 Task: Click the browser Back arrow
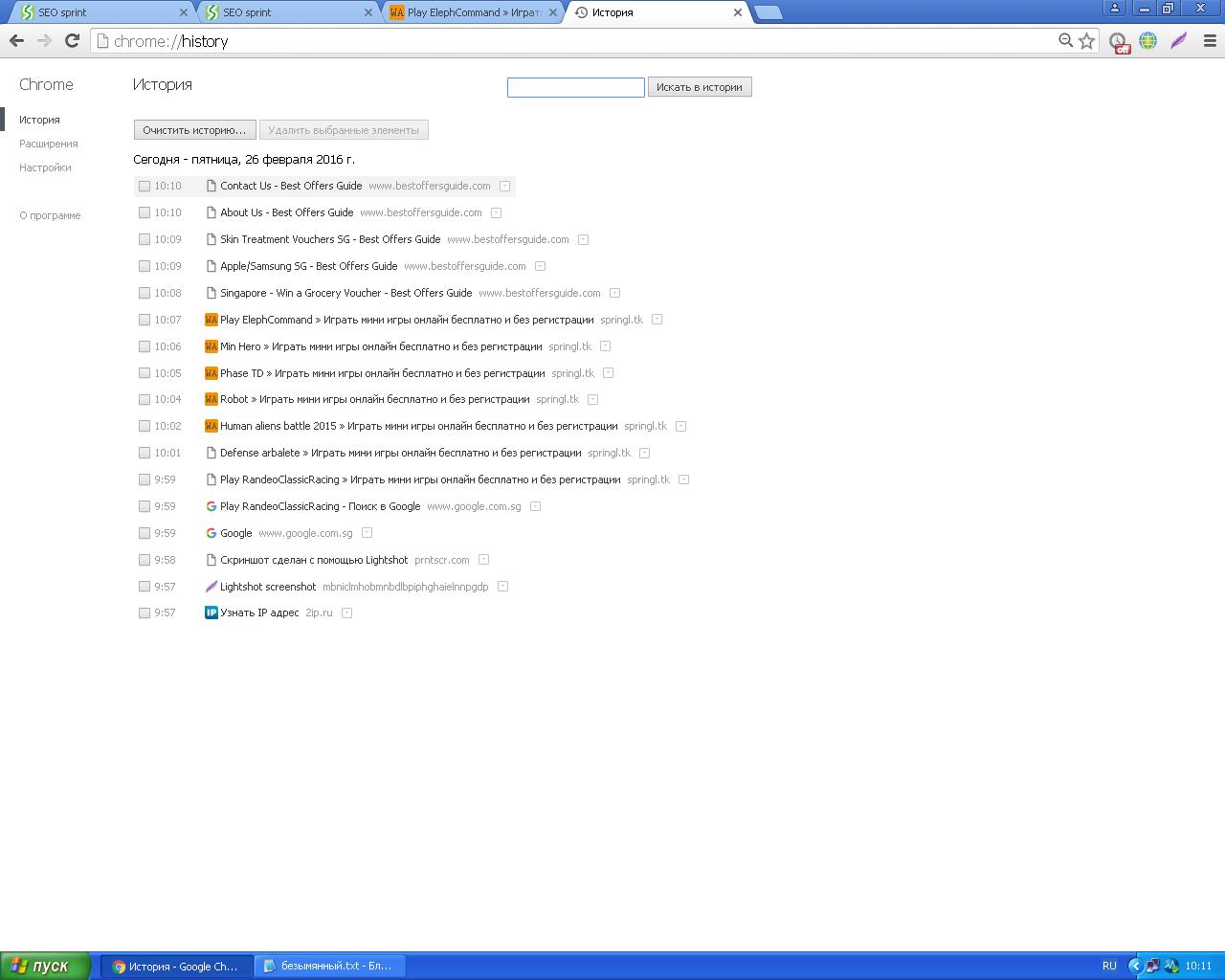[16, 40]
